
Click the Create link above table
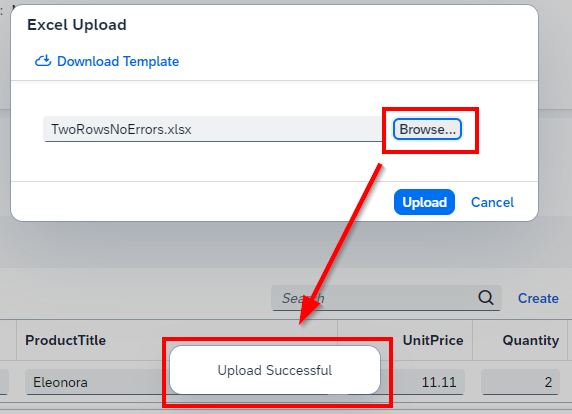point(538,298)
